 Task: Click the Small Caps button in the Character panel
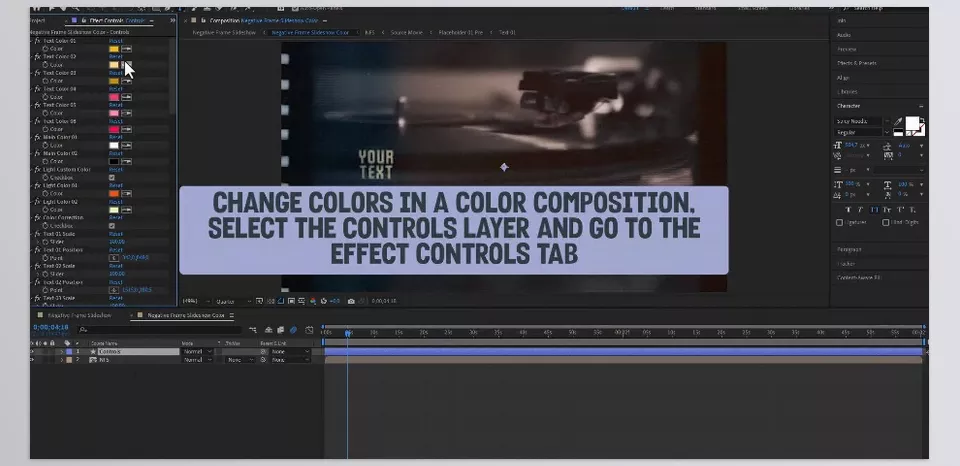click(x=887, y=209)
